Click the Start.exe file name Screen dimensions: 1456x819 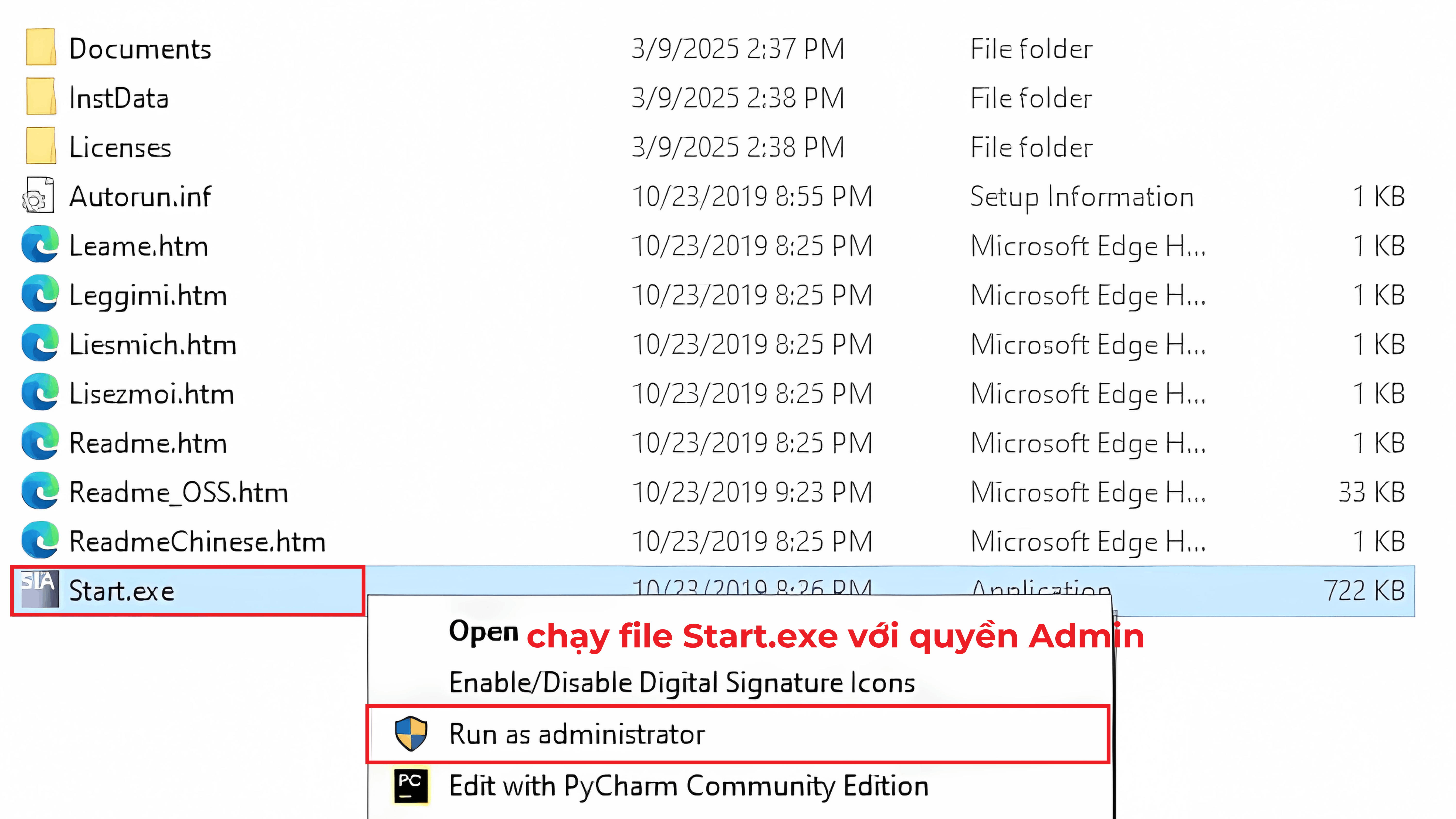tap(122, 591)
